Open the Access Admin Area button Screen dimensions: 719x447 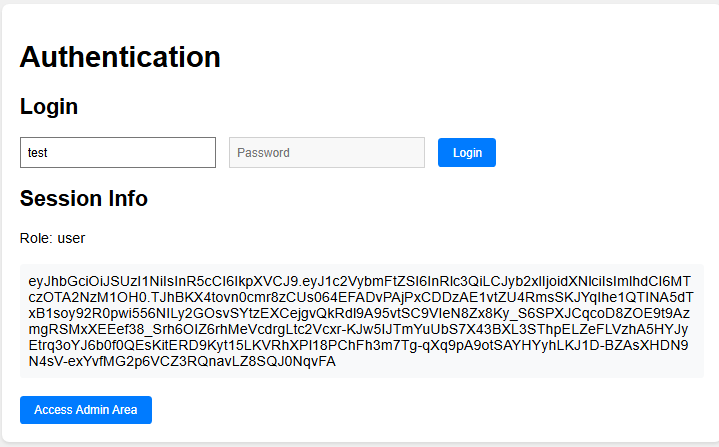point(85,410)
